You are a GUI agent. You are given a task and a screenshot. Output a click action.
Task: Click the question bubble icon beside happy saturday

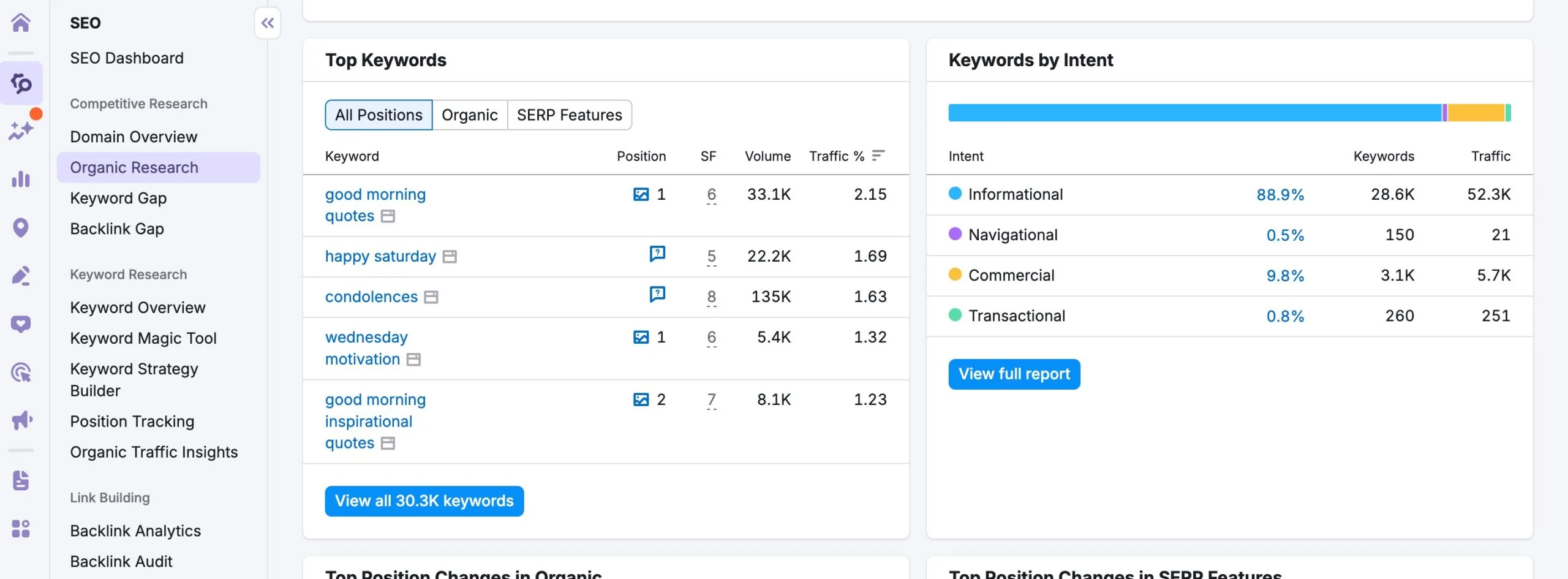[657, 254]
